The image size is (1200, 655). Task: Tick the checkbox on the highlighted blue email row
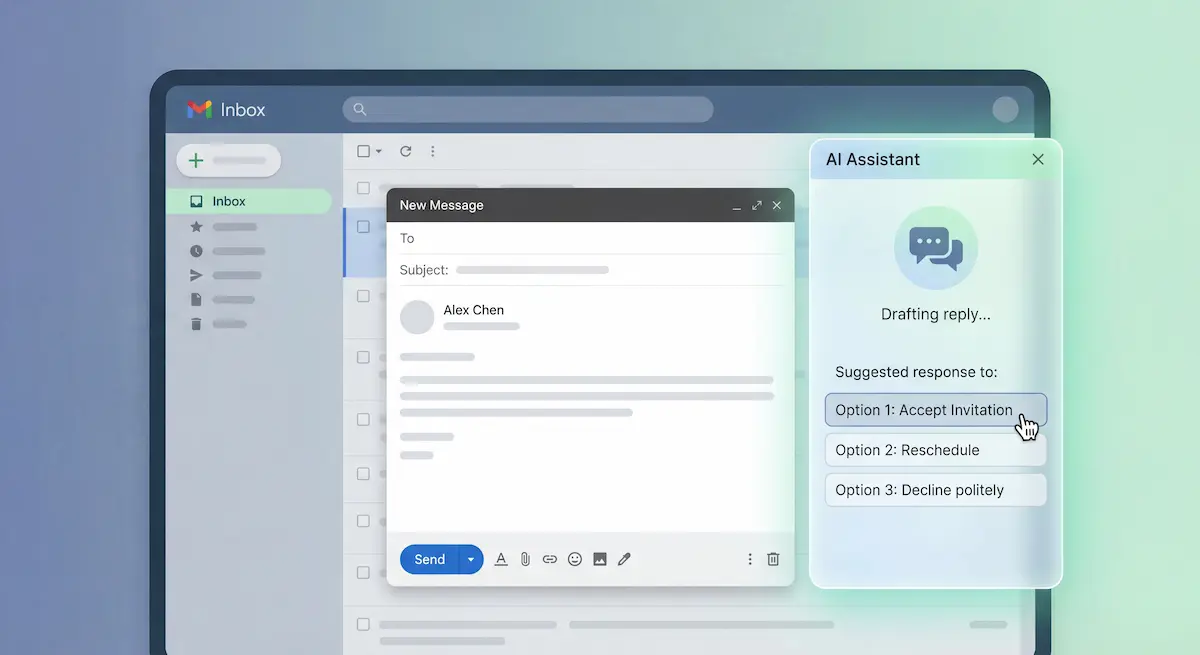(x=363, y=227)
